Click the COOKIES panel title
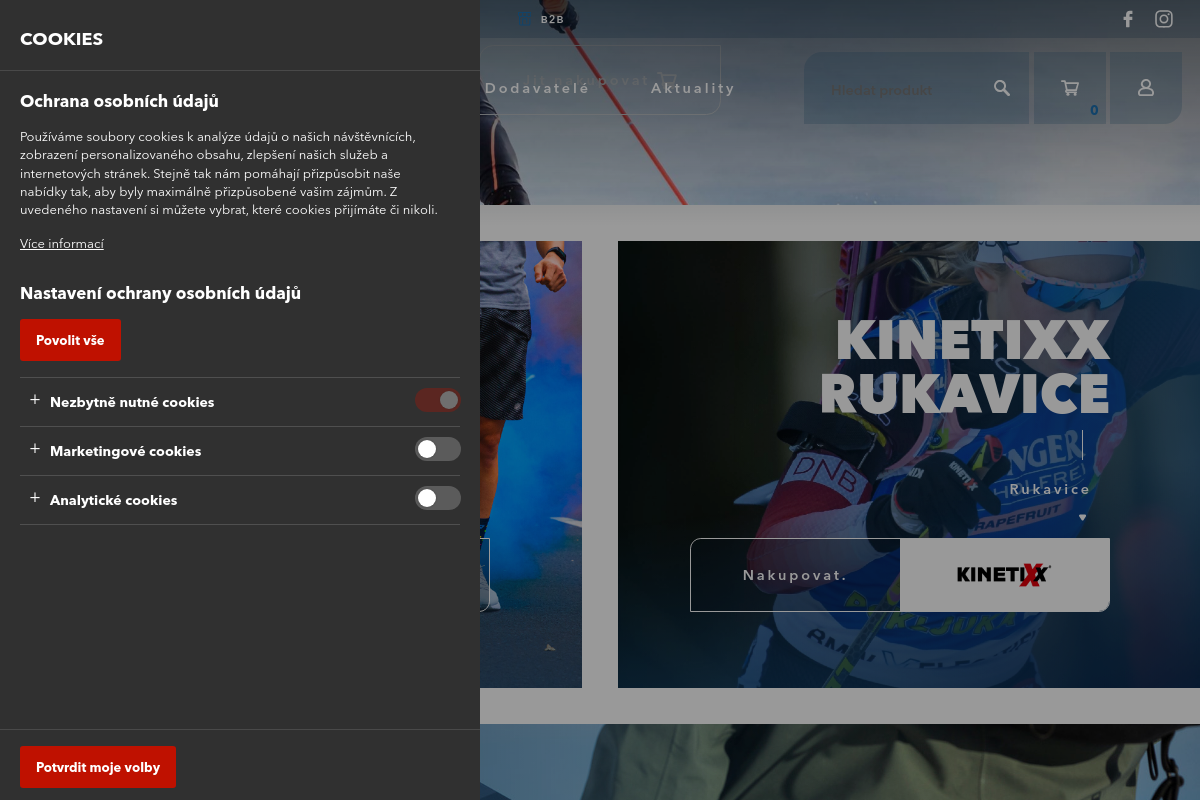This screenshot has width=1200, height=800. pyautogui.click(x=61, y=39)
